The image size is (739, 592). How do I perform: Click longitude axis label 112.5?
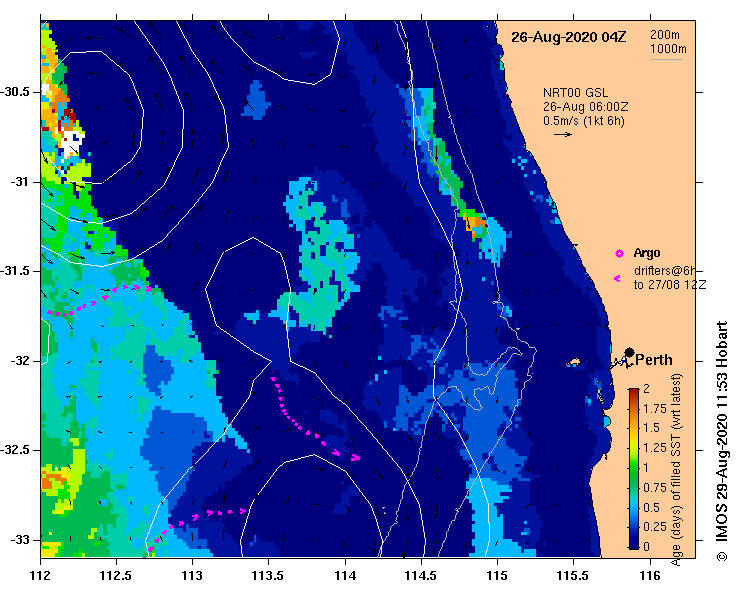tap(116, 576)
